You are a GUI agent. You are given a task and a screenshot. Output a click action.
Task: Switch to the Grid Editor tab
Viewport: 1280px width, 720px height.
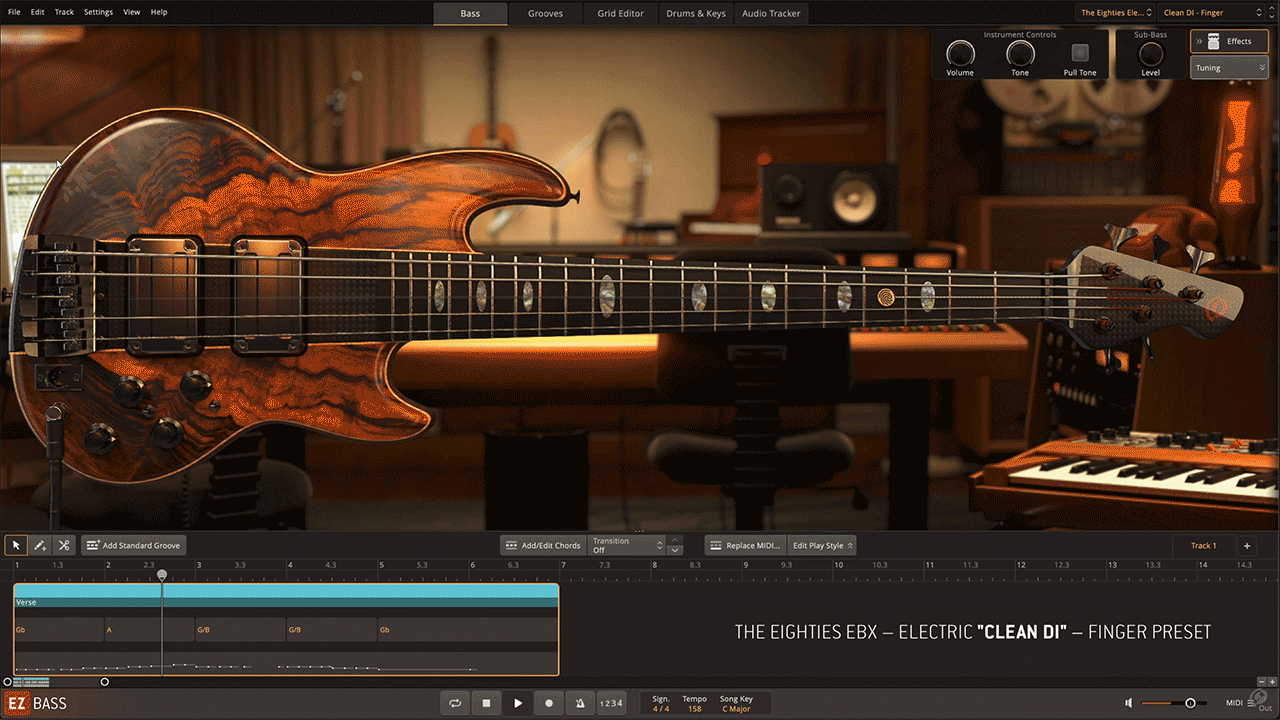click(621, 13)
